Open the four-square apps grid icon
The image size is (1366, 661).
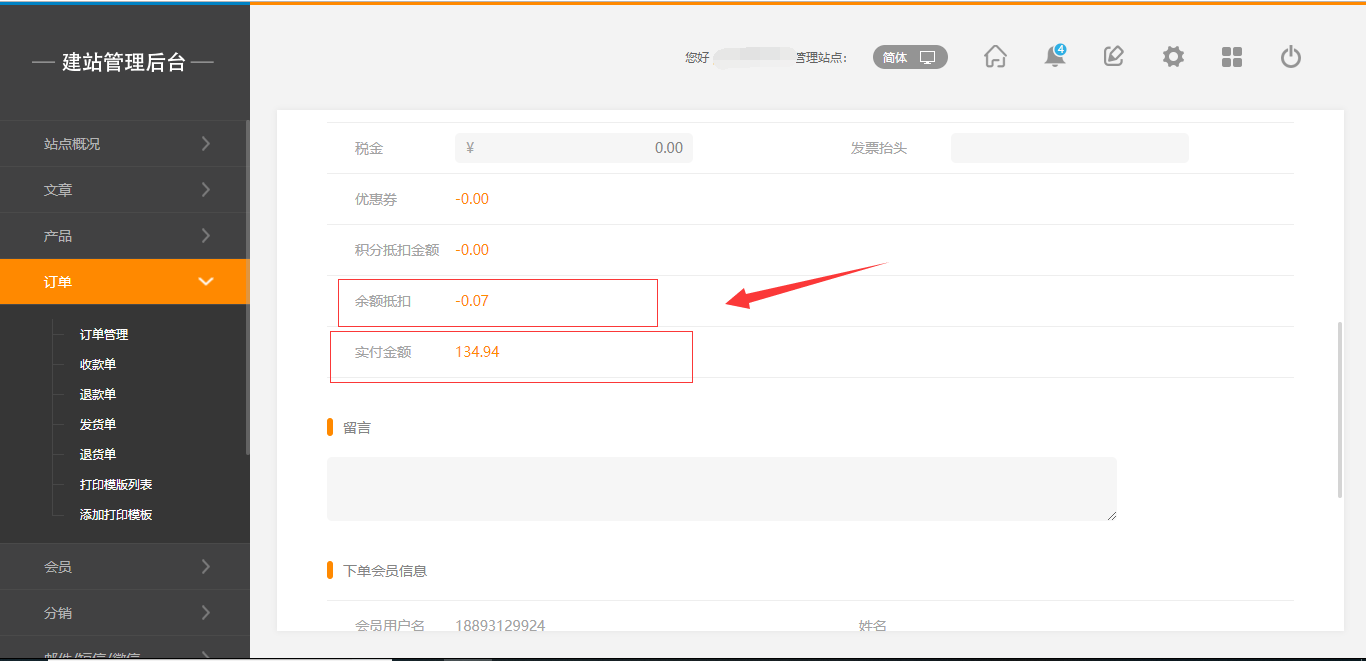click(1232, 57)
